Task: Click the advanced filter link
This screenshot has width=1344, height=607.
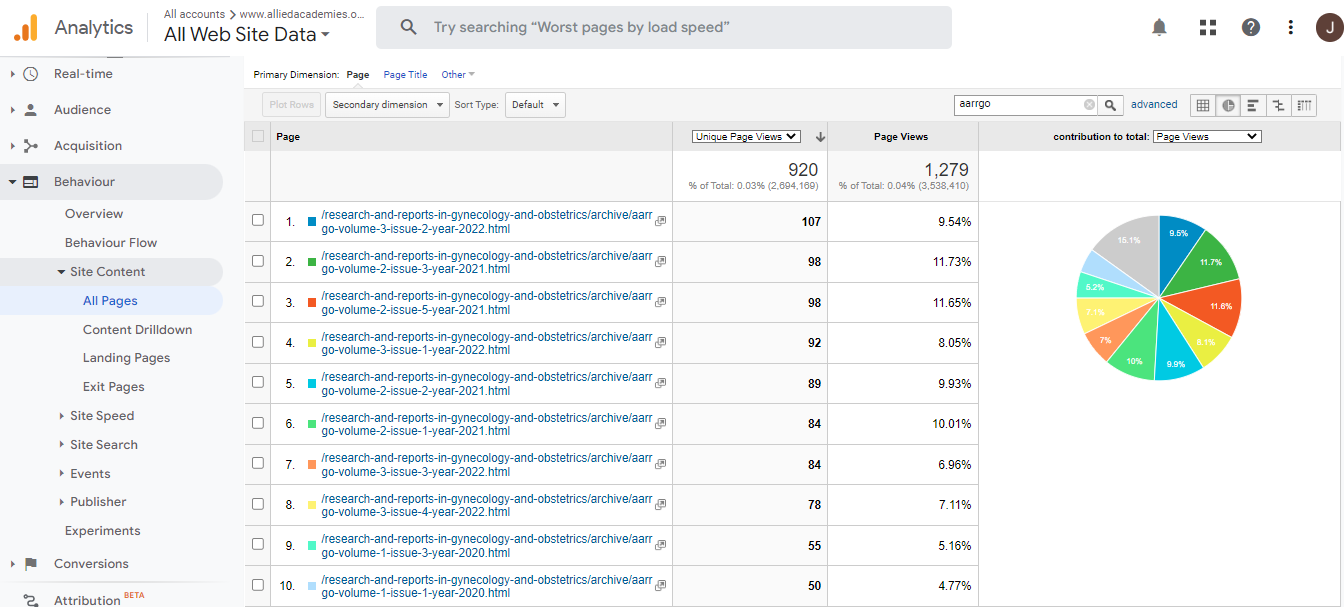Action: click(x=1154, y=104)
